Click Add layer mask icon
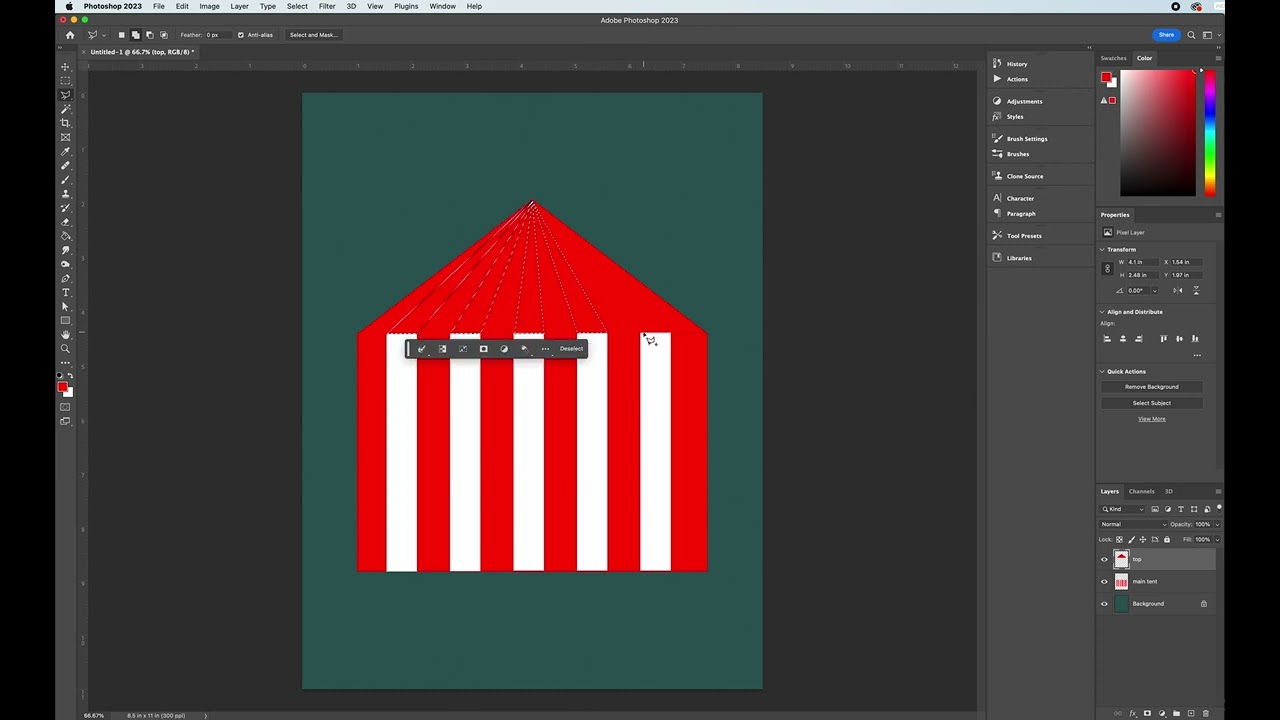 point(1147,713)
